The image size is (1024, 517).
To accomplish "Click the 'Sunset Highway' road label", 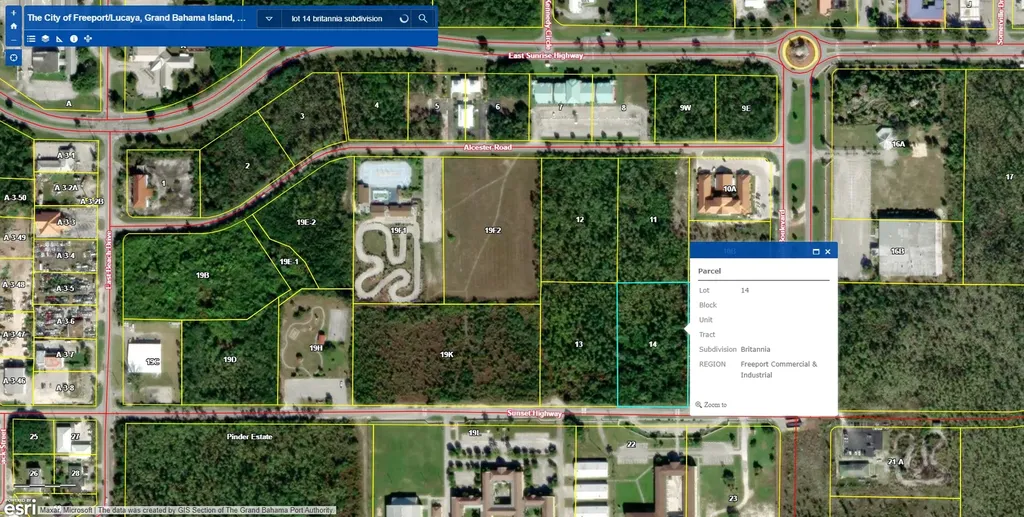I will 535,413.
